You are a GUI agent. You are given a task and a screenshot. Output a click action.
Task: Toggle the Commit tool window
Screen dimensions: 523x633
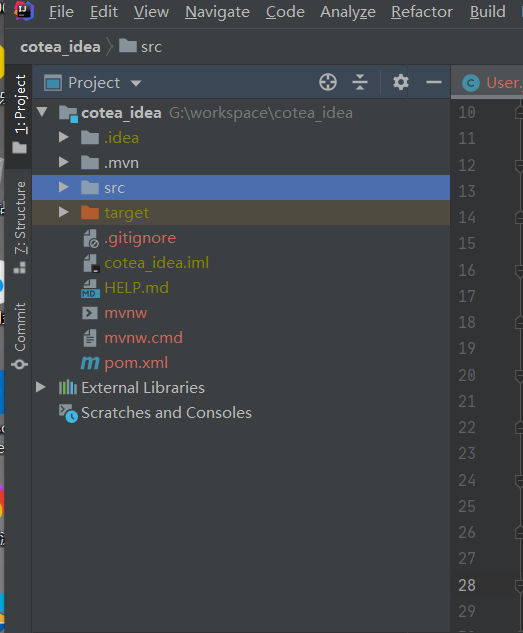coord(19,336)
